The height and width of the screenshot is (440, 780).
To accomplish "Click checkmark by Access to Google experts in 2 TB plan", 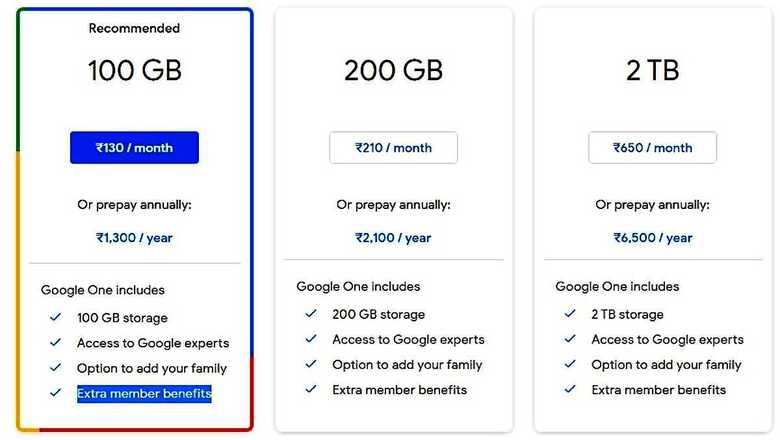I will point(570,340).
